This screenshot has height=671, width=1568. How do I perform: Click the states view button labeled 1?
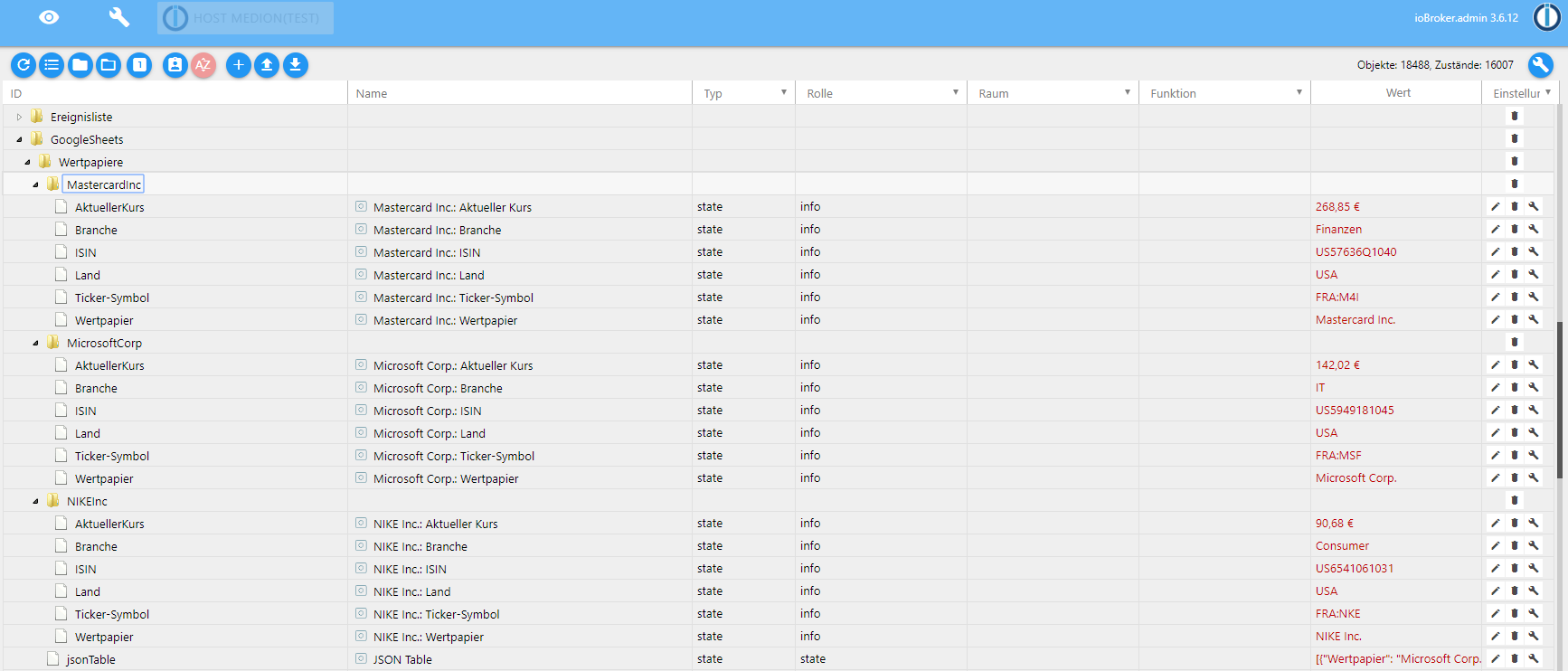139,64
